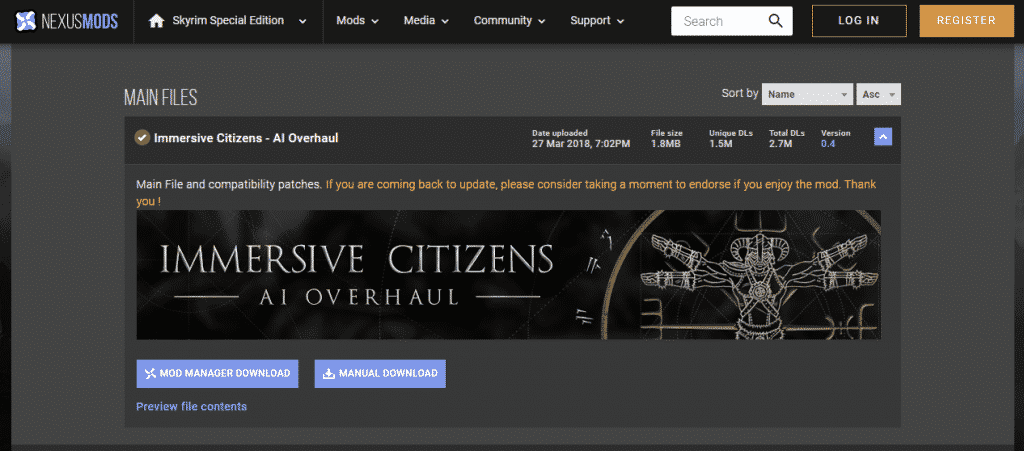Collapse the Immersive Citizens file entry

pos(883,137)
